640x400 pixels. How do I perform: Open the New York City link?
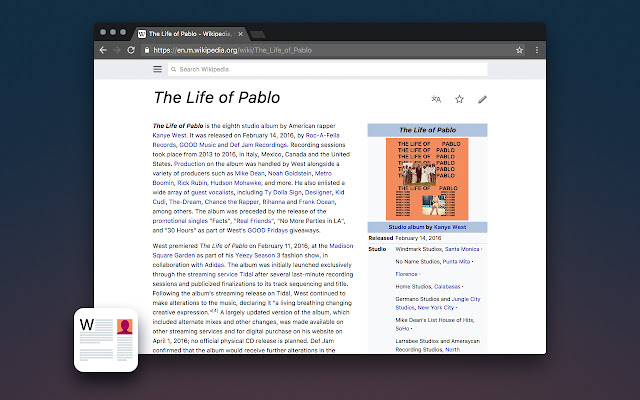click(436, 308)
